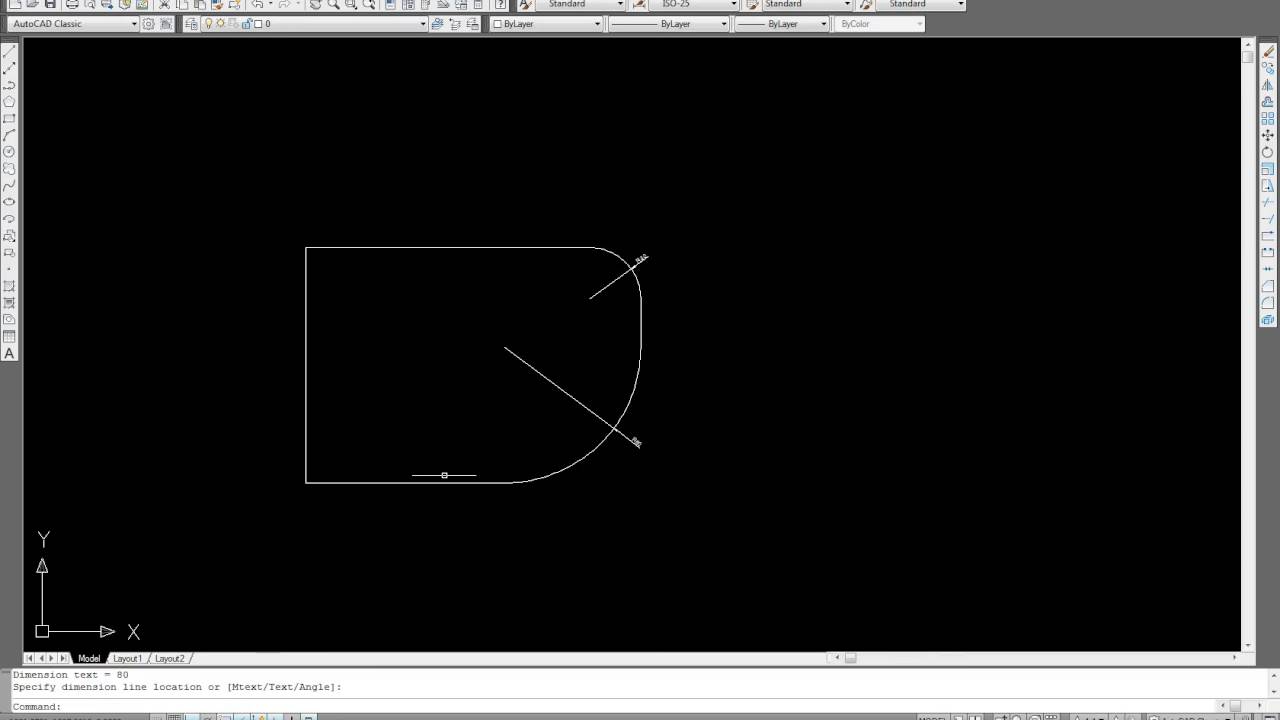This screenshot has width=1280, height=720.
Task: Click the vertical scrollbar up arrow
Action: 1248,44
